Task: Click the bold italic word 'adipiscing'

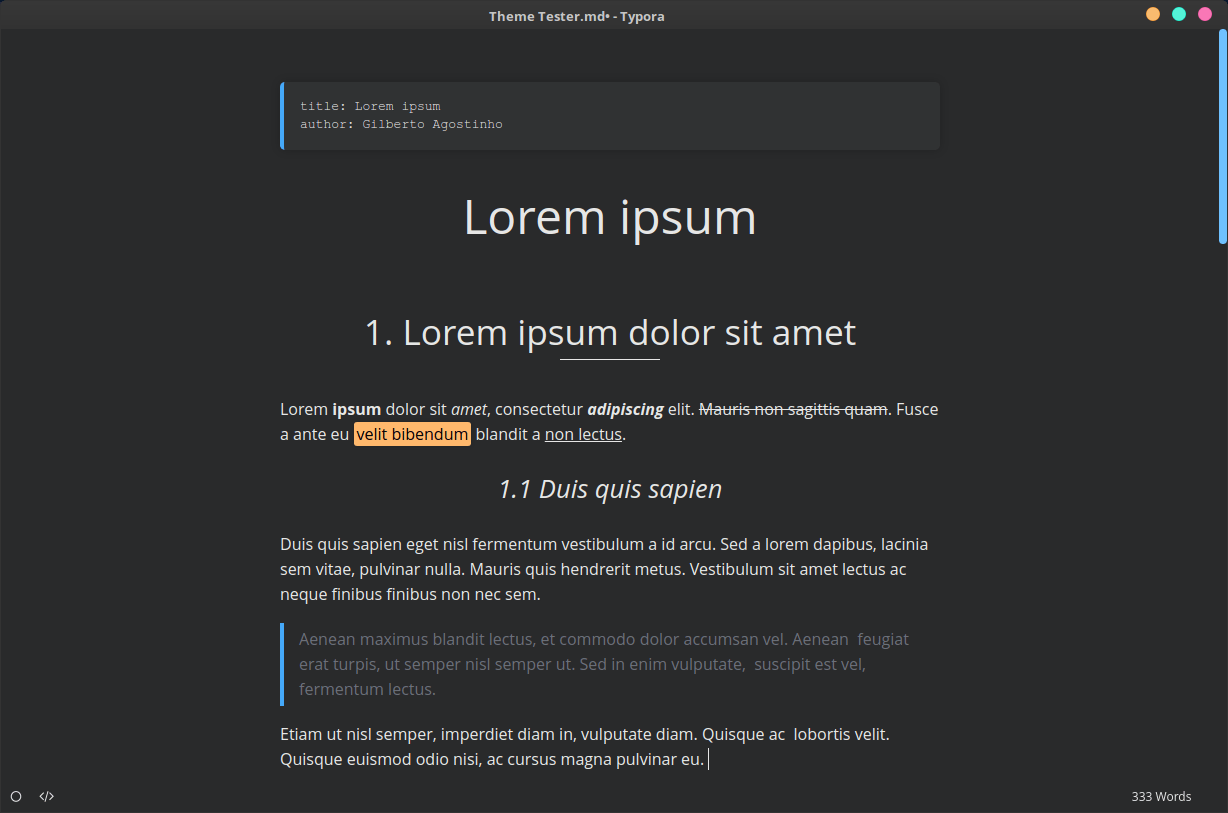Action: [625, 409]
